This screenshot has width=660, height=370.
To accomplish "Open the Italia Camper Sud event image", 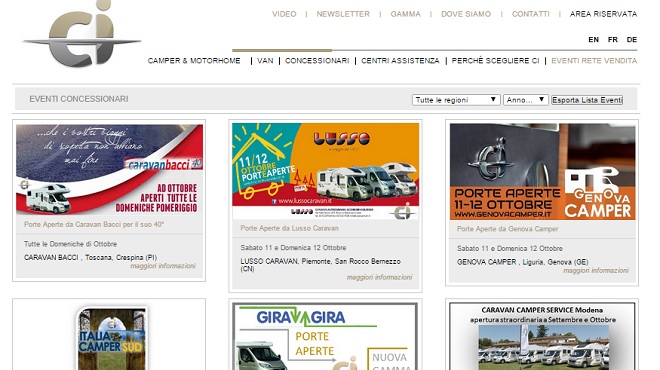I will point(112,338).
